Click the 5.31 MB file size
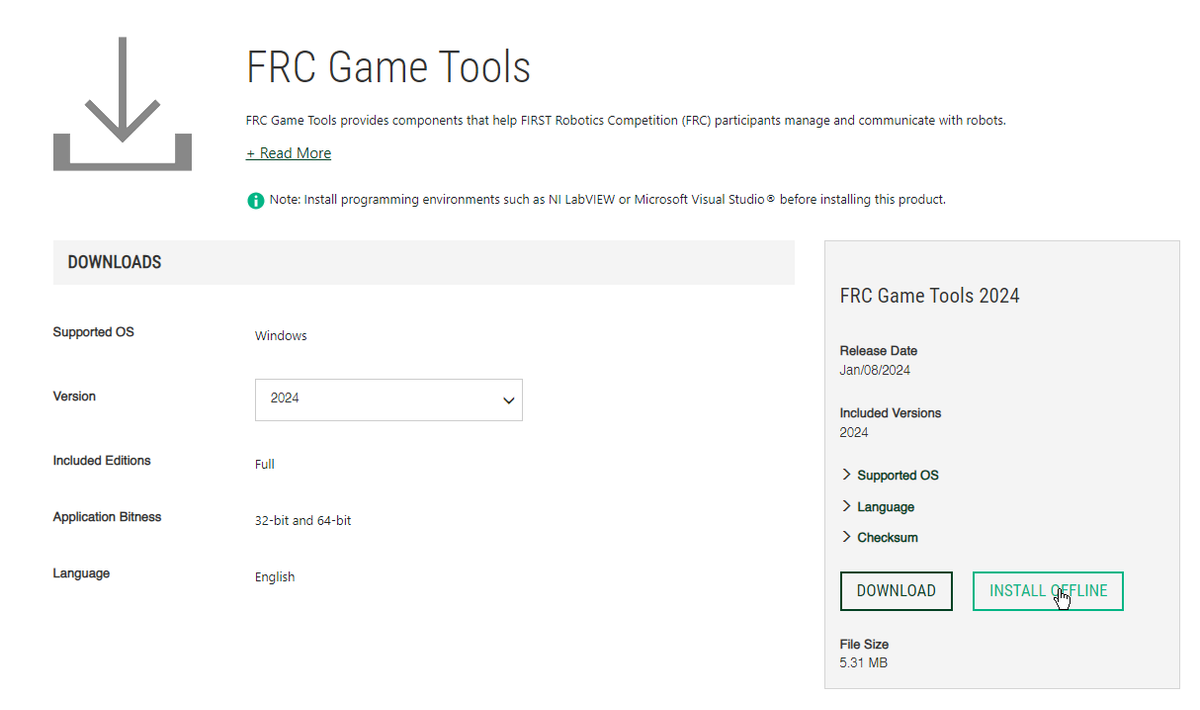The image size is (1200, 710). point(863,663)
